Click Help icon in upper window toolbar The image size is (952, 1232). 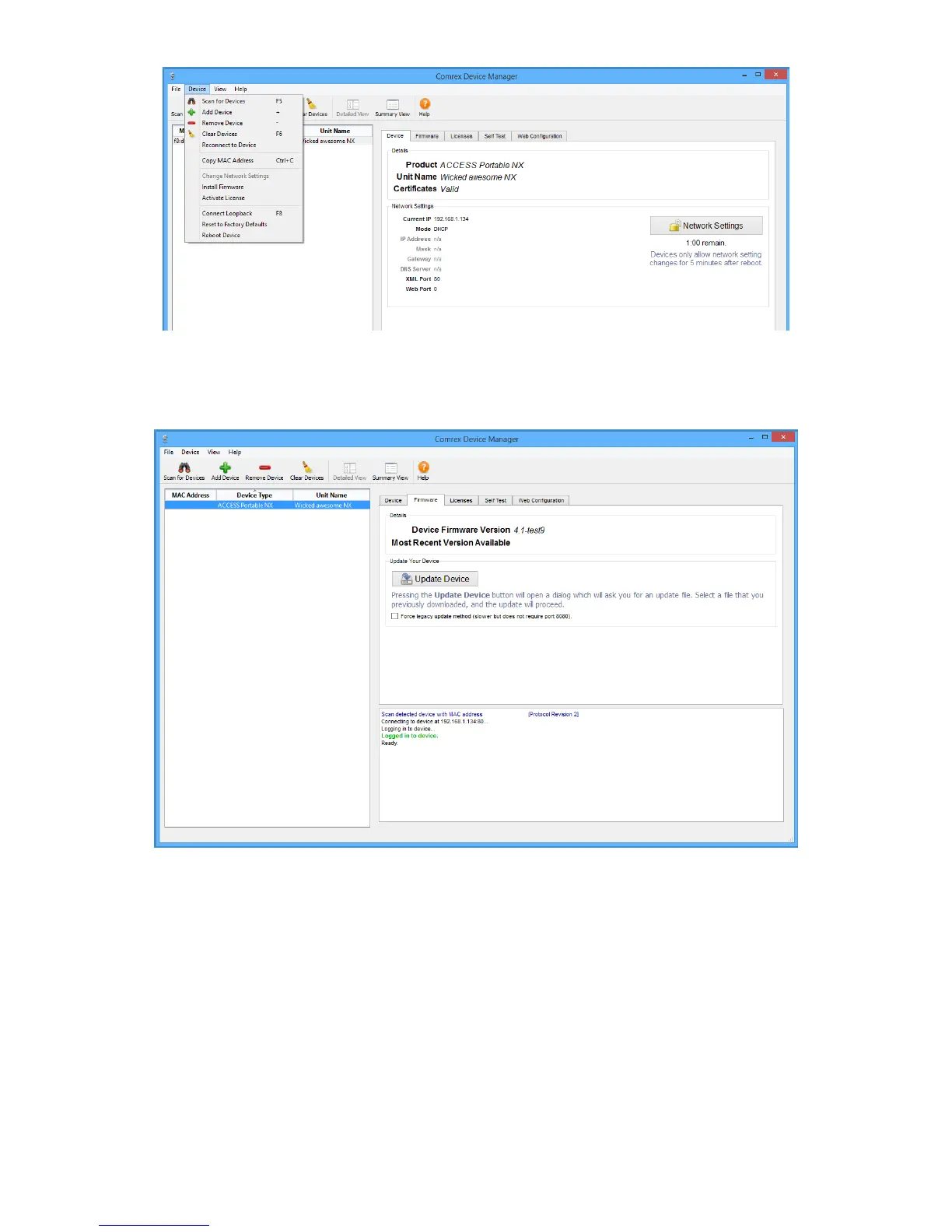(x=425, y=103)
